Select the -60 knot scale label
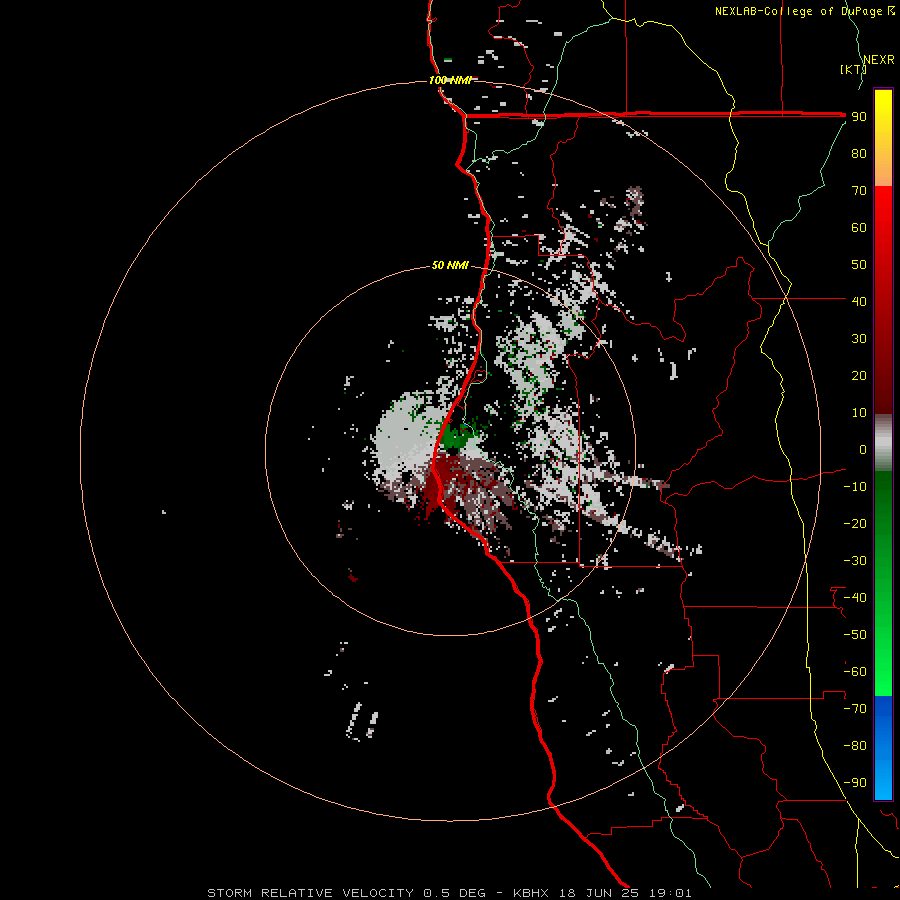Image resolution: width=900 pixels, height=900 pixels. click(x=855, y=672)
